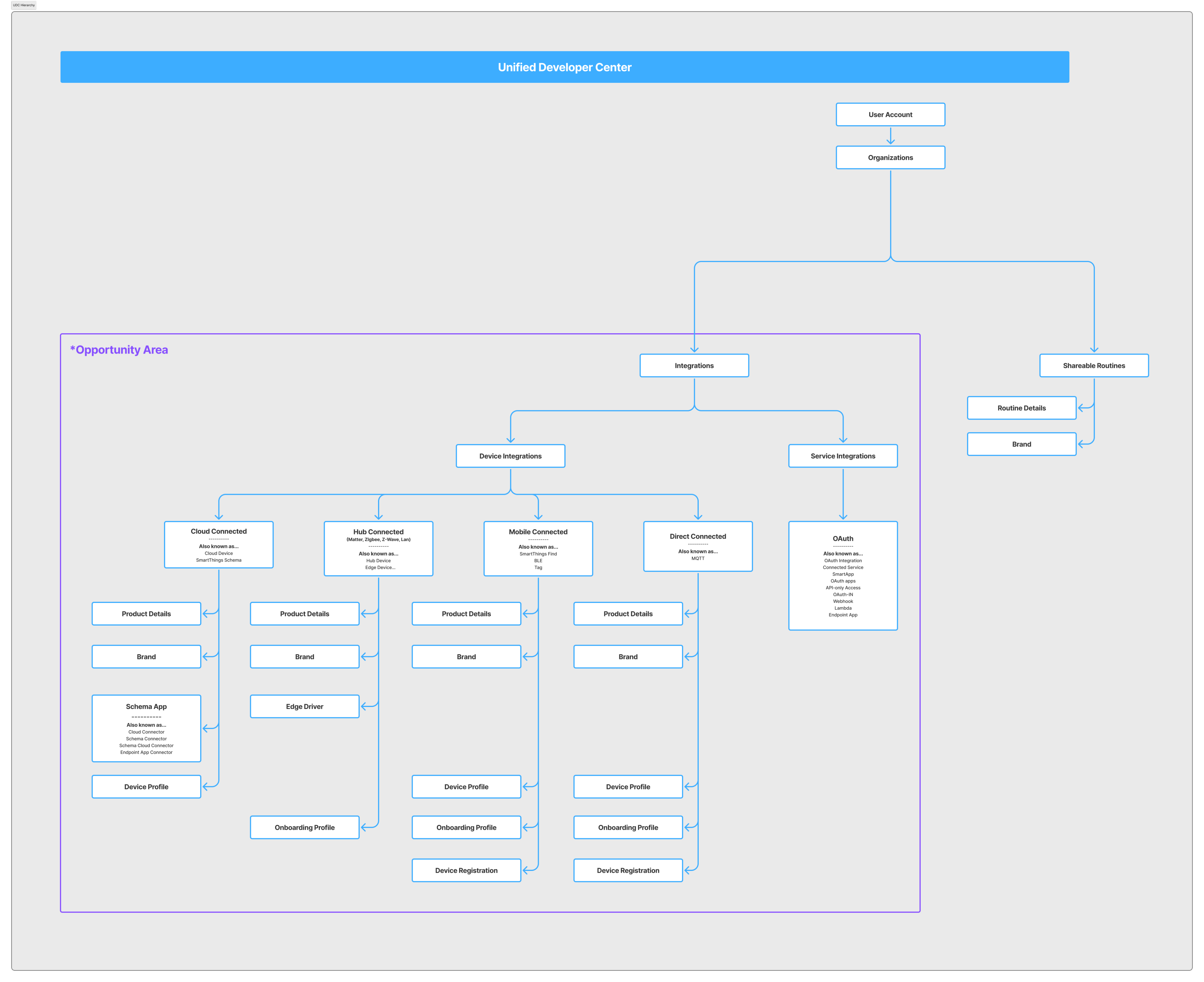The image size is (1204, 982).
Task: Click Onboarding Profile under Hub Connected
Action: (x=305, y=827)
